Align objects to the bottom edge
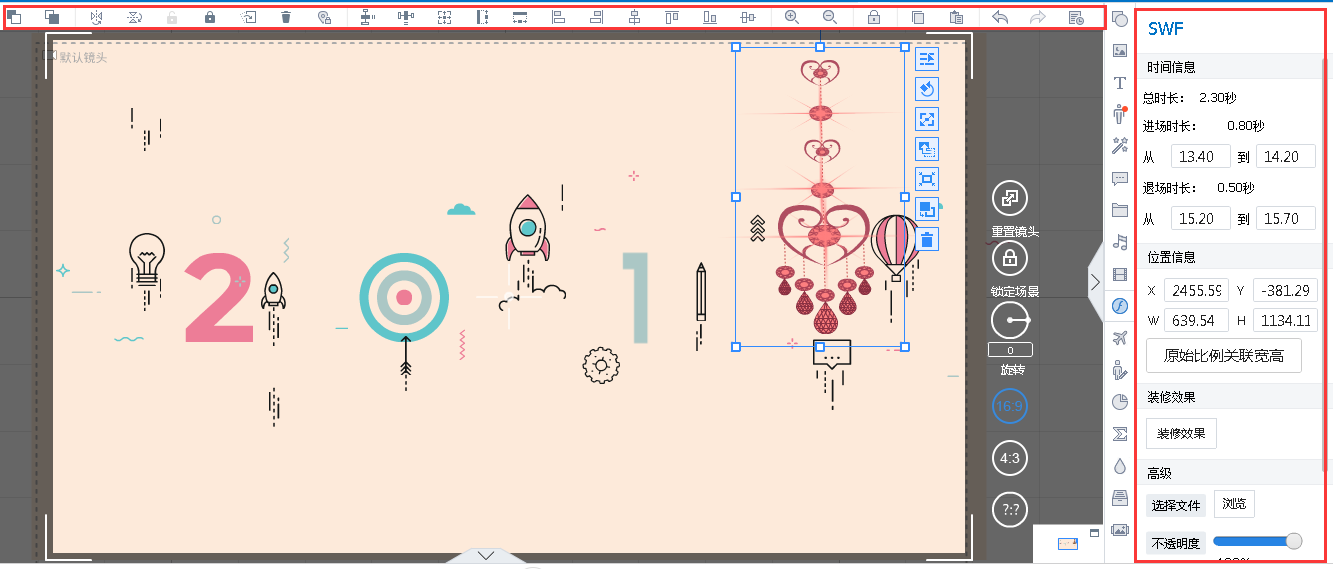 tap(710, 17)
